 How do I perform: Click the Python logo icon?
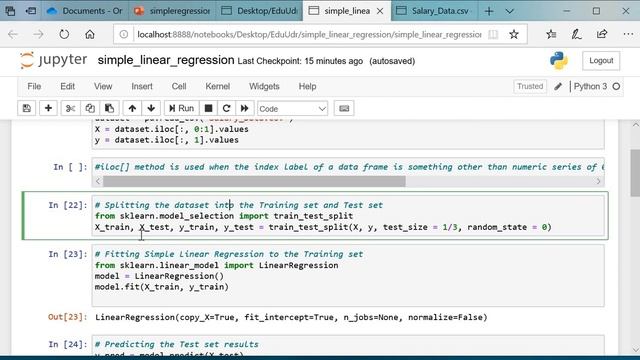tap(558, 61)
